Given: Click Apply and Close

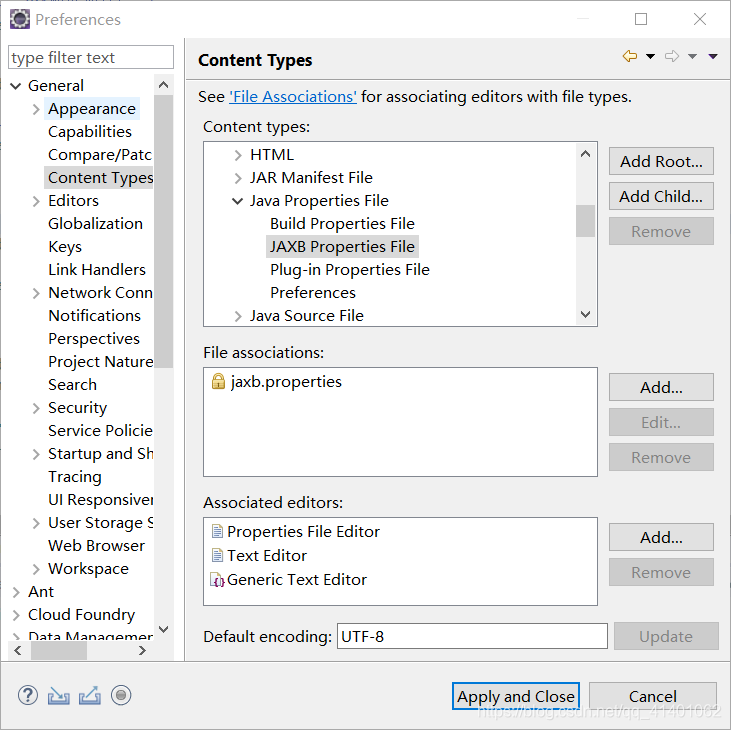Looking at the screenshot, I should coord(516,696).
